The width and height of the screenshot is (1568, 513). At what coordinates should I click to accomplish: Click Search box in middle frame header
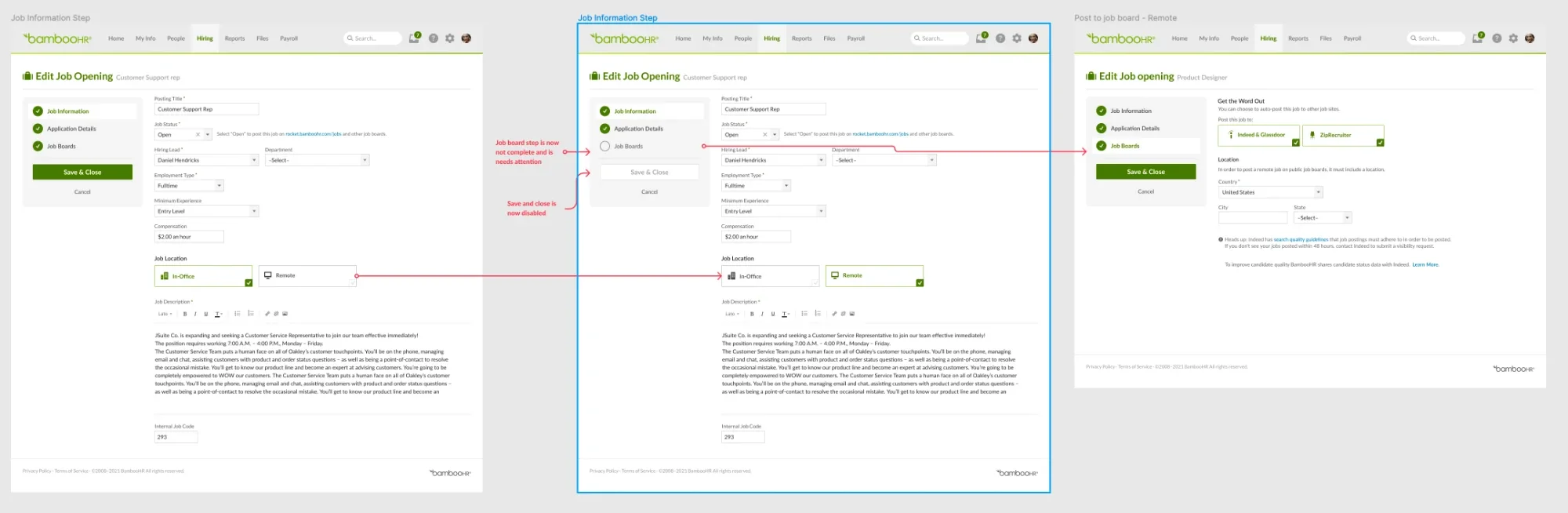(x=939, y=38)
